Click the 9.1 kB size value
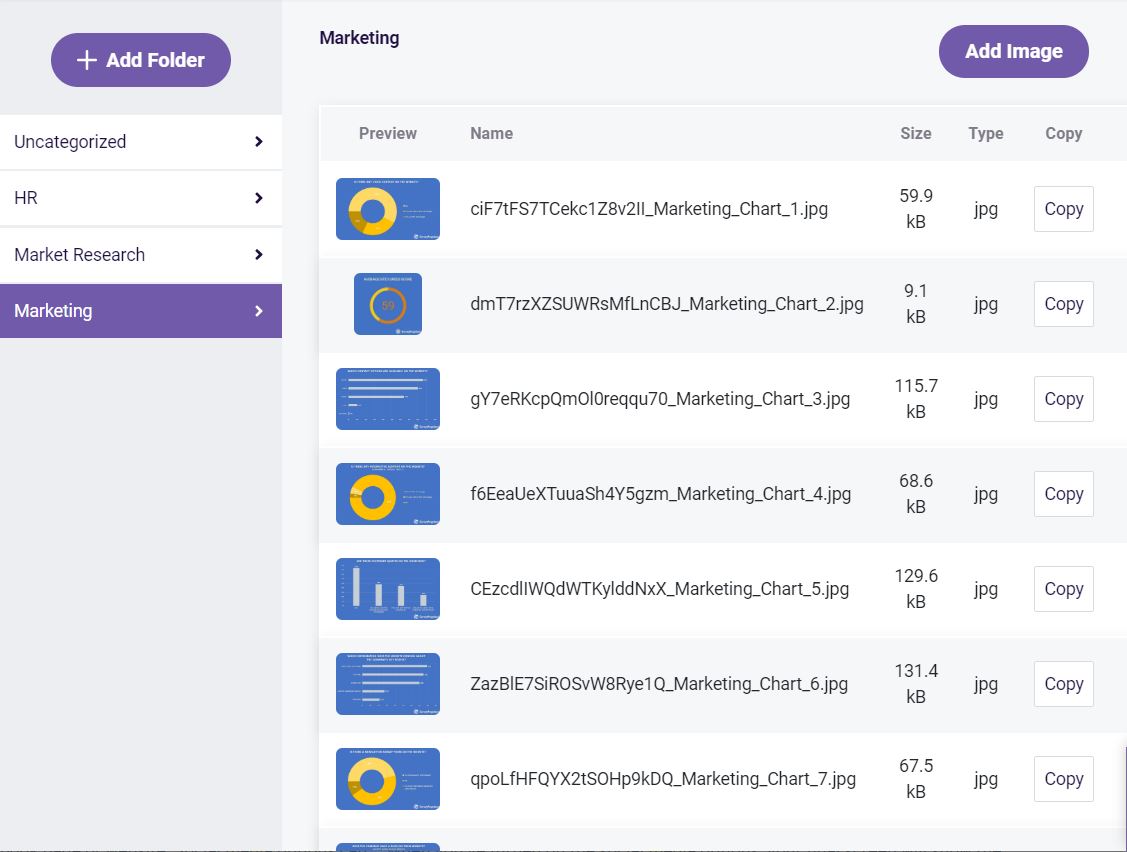Image resolution: width=1127 pixels, height=852 pixels. click(916, 304)
